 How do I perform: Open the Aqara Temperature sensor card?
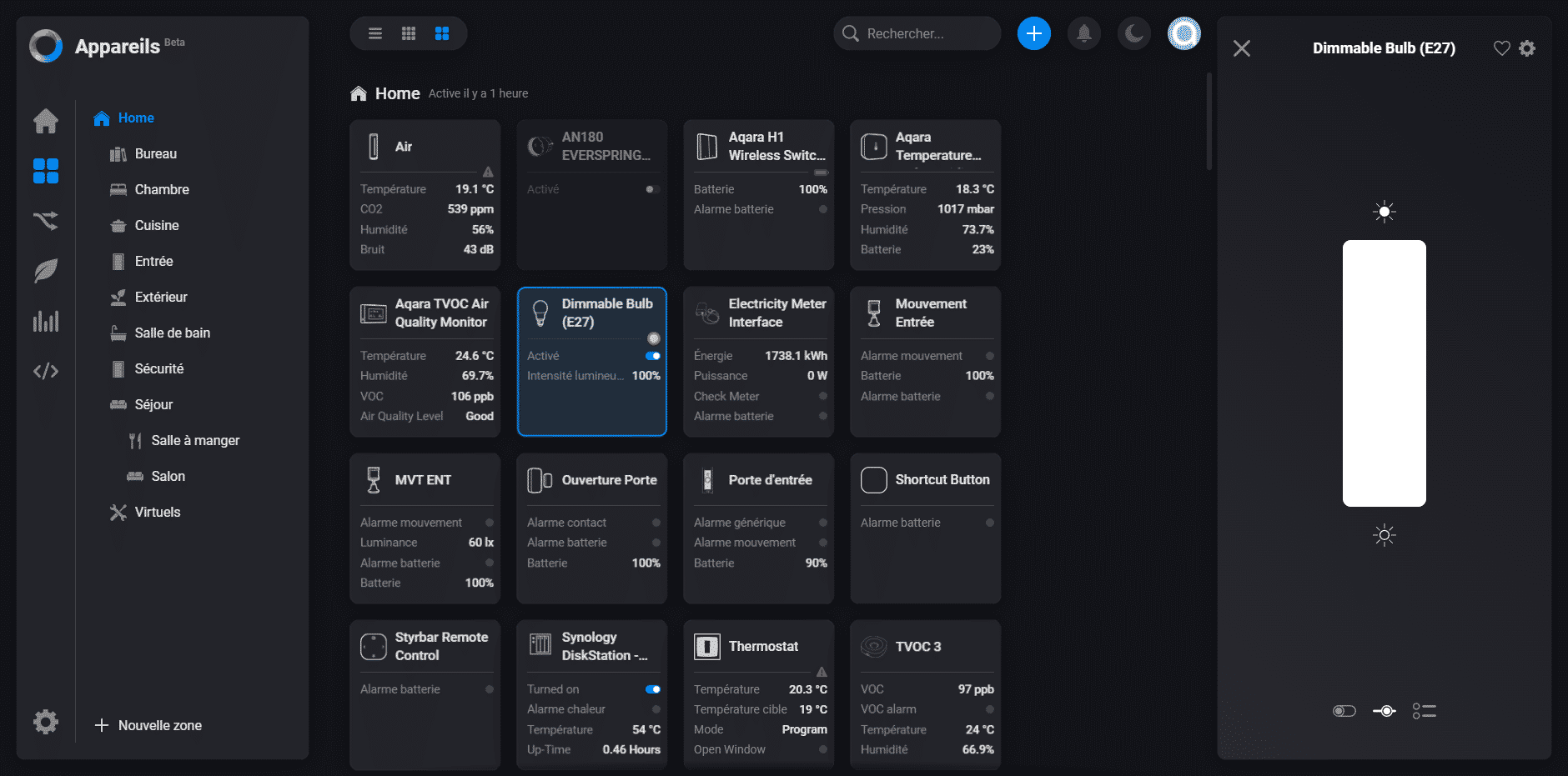[x=926, y=195]
